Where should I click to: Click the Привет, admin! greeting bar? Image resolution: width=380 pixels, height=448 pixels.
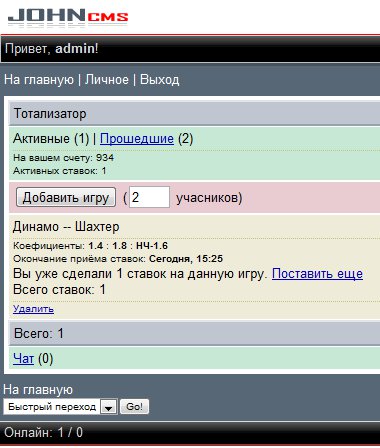[x=190, y=49]
